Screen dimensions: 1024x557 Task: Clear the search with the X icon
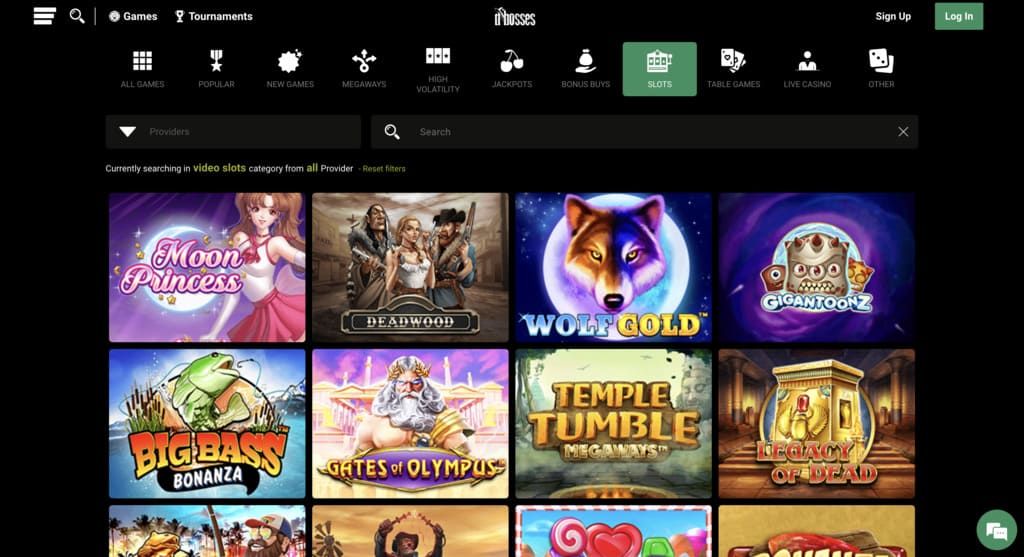coord(903,132)
